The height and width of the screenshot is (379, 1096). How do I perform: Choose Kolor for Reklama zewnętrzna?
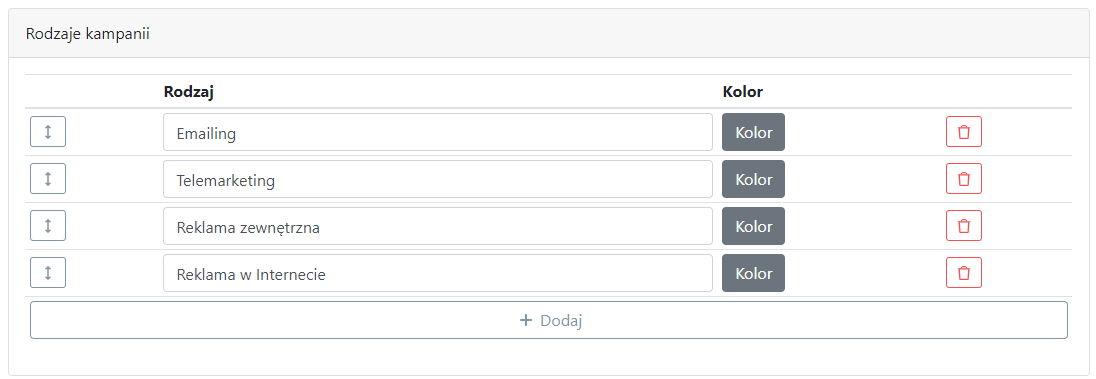(x=754, y=226)
